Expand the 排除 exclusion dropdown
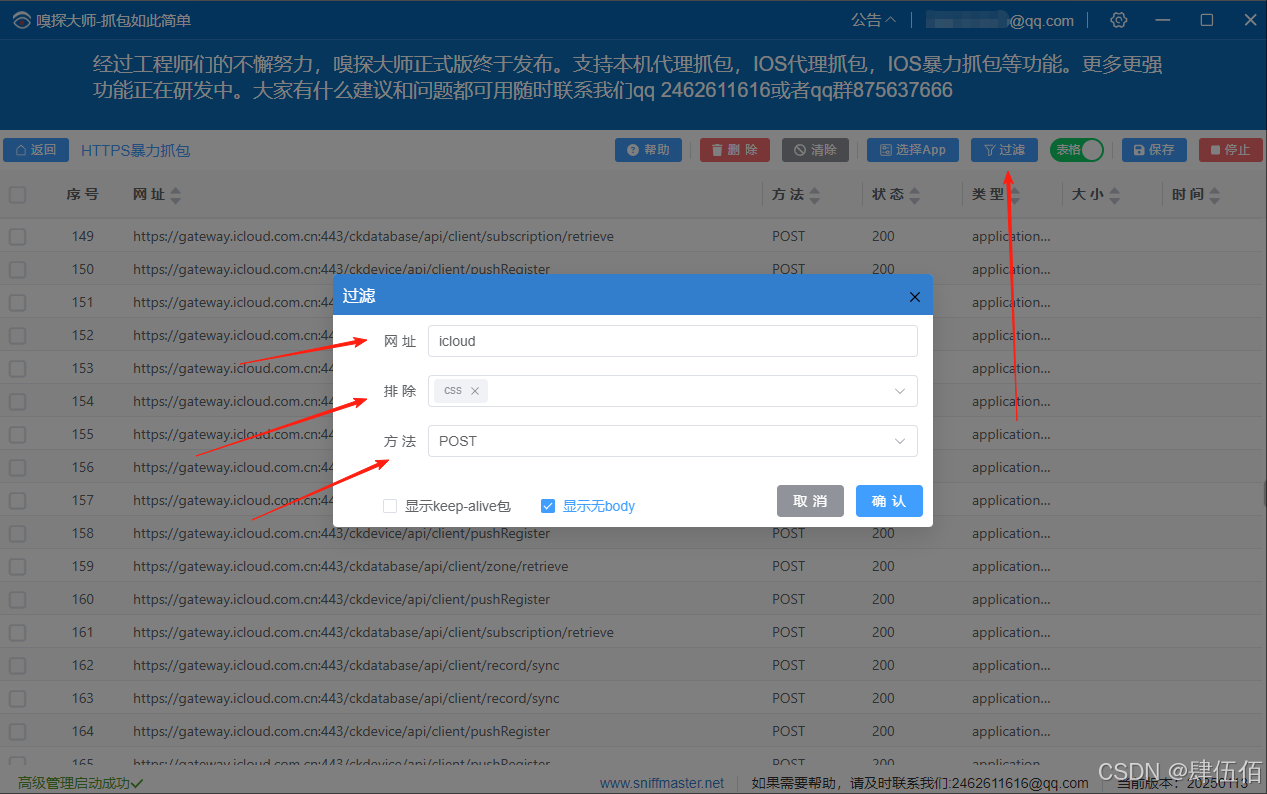 900,391
